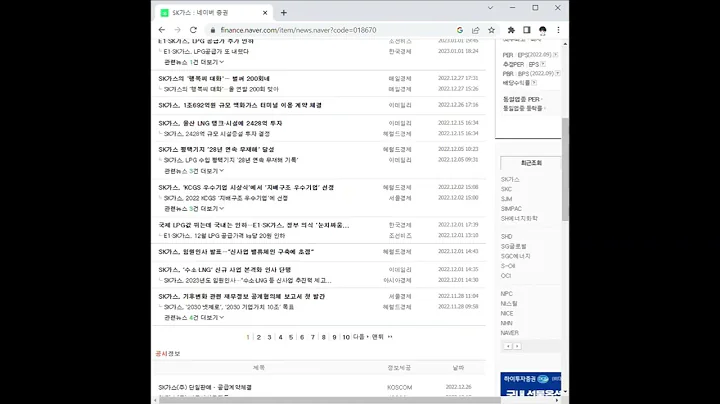Image resolution: width=720 pixels, height=404 pixels.
Task: Open the Chrome extensions puzzle icon
Action: [x=511, y=30]
